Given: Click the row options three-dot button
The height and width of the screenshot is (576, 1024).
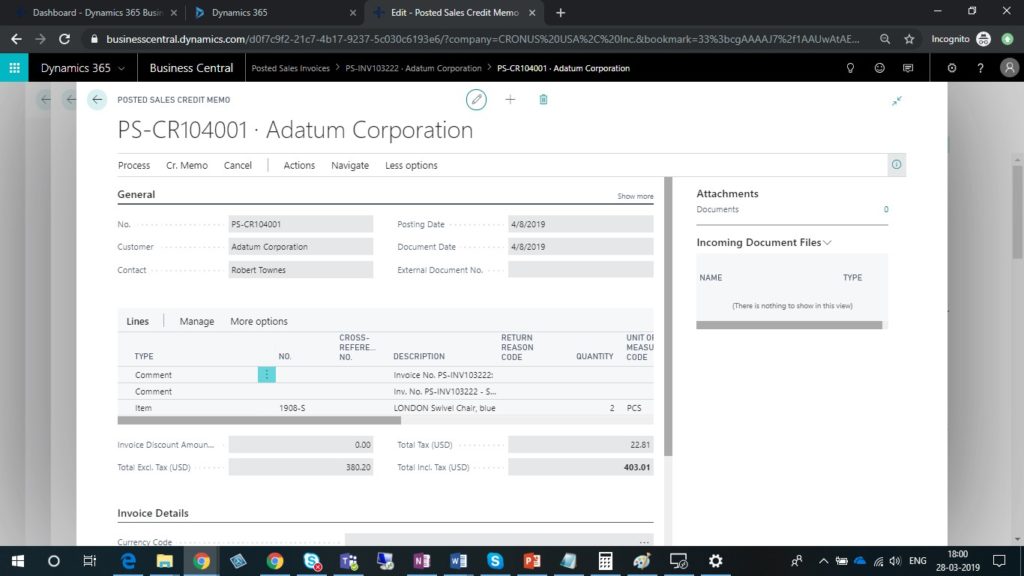Looking at the screenshot, I should pyautogui.click(x=266, y=374).
